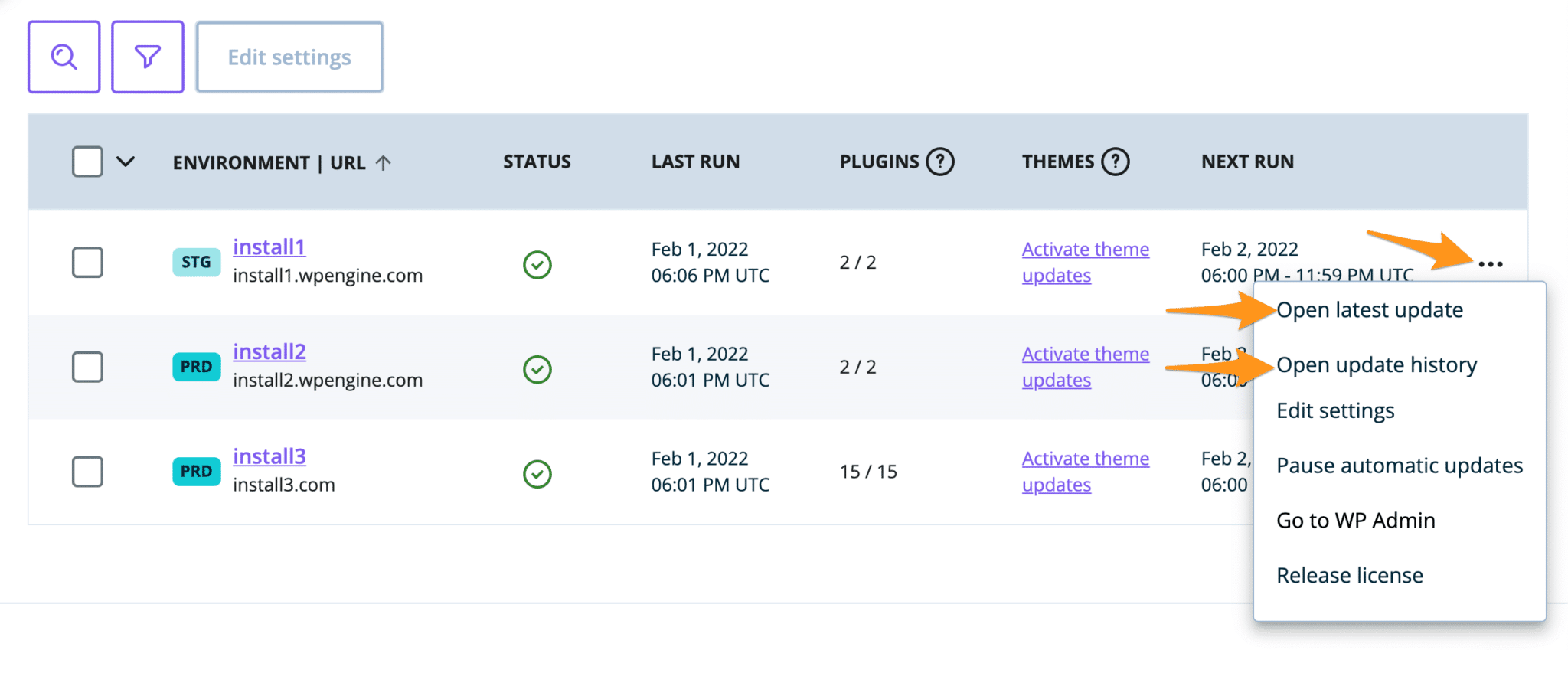The width and height of the screenshot is (1568, 696).
Task: Open the install2 environment link
Action: [269, 351]
